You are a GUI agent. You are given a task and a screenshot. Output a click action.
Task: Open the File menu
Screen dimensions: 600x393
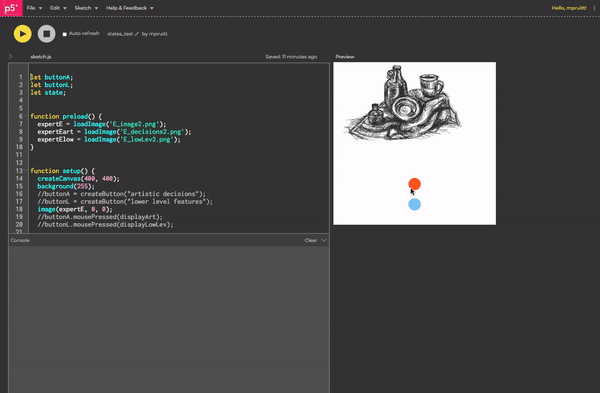pyautogui.click(x=34, y=8)
